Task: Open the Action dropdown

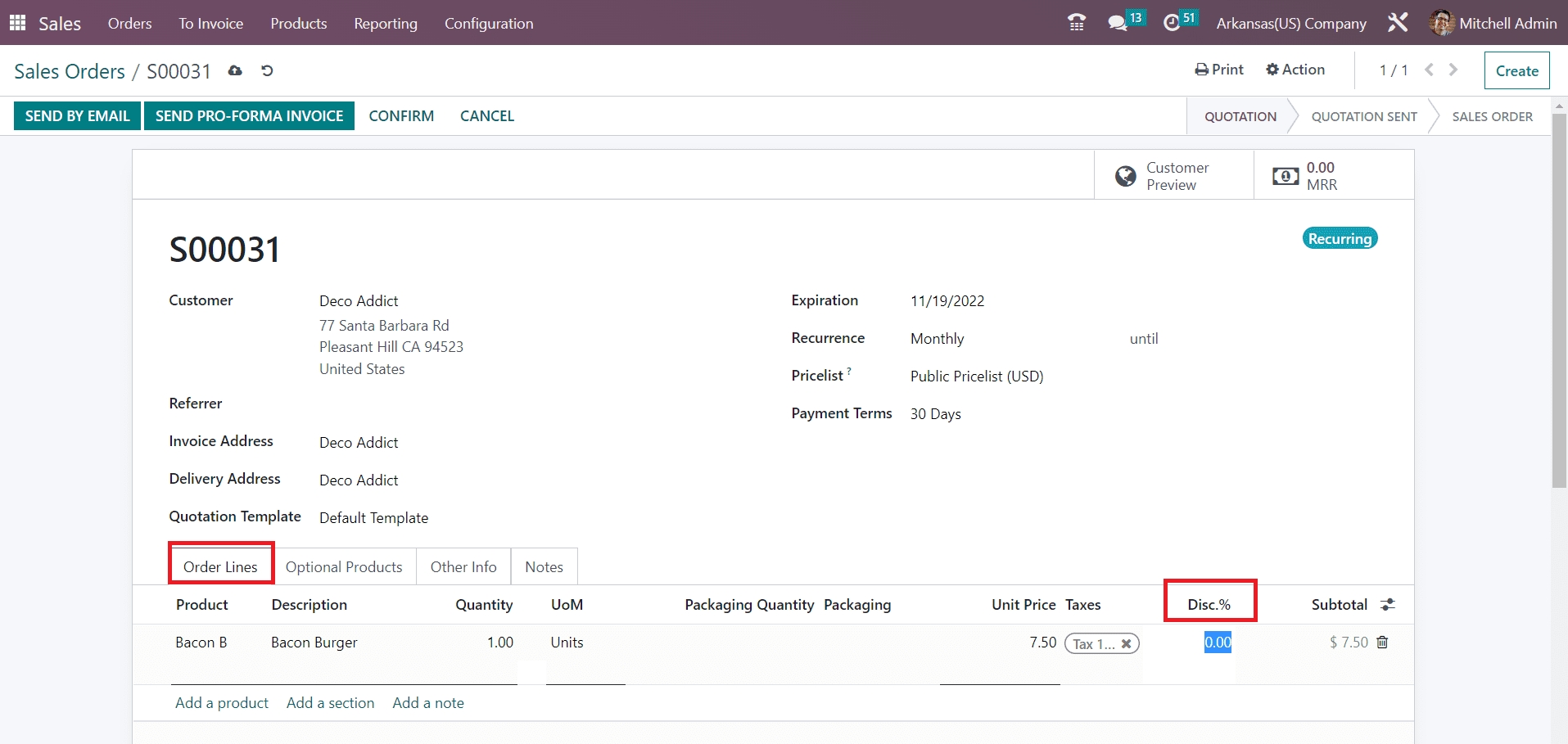Action: click(1295, 70)
